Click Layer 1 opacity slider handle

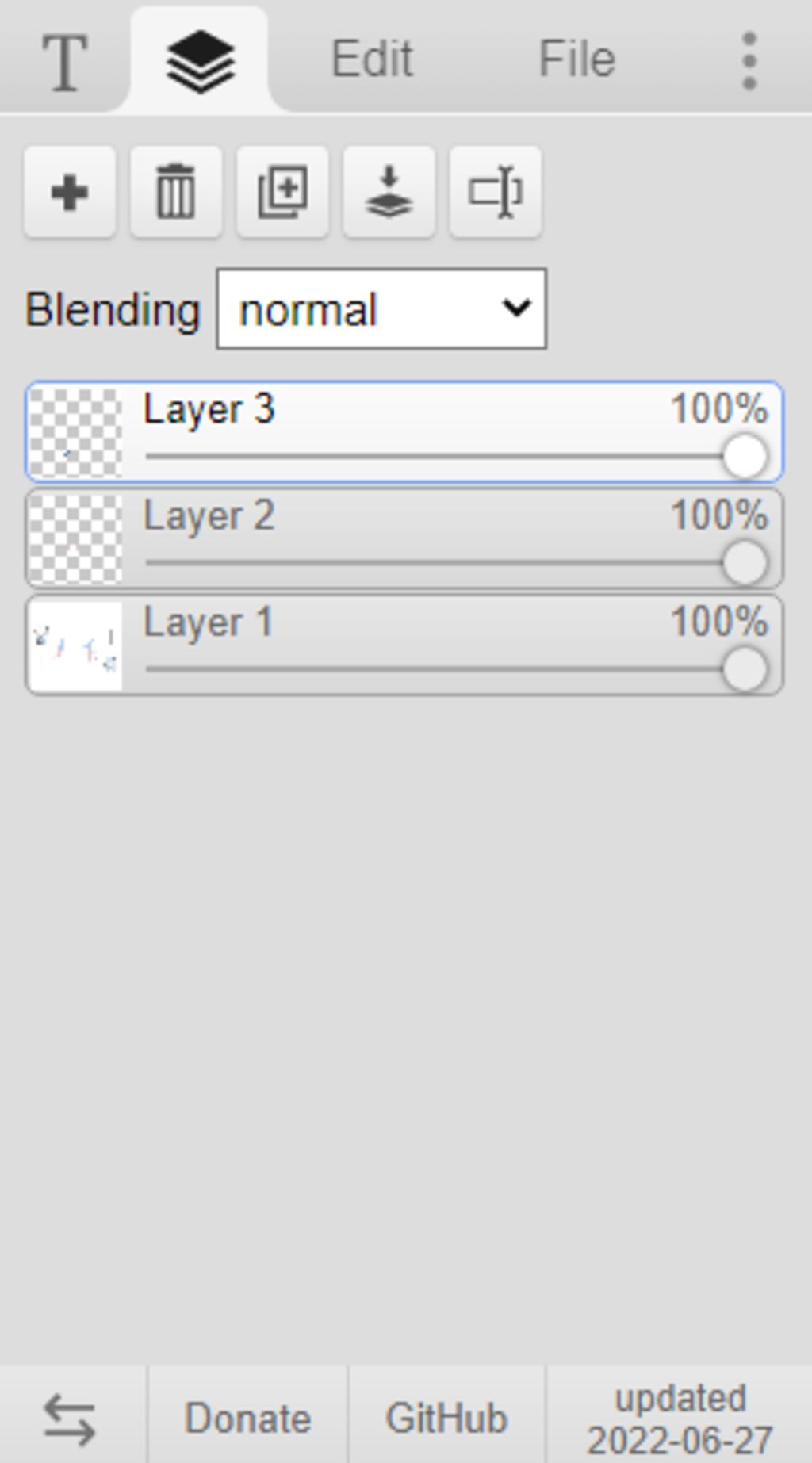[x=745, y=669]
